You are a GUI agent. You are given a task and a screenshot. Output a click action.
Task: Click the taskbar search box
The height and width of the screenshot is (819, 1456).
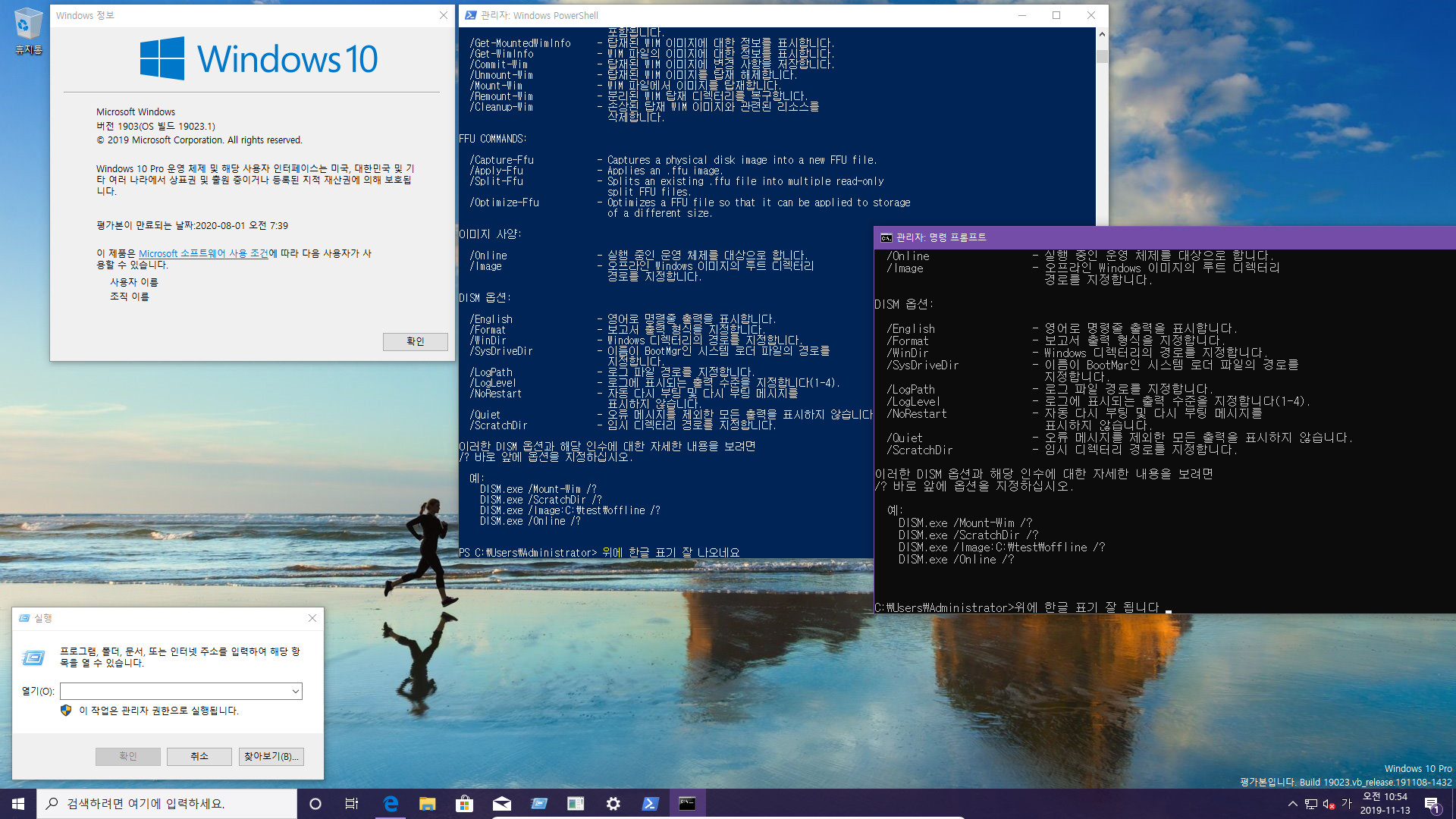pos(167,804)
